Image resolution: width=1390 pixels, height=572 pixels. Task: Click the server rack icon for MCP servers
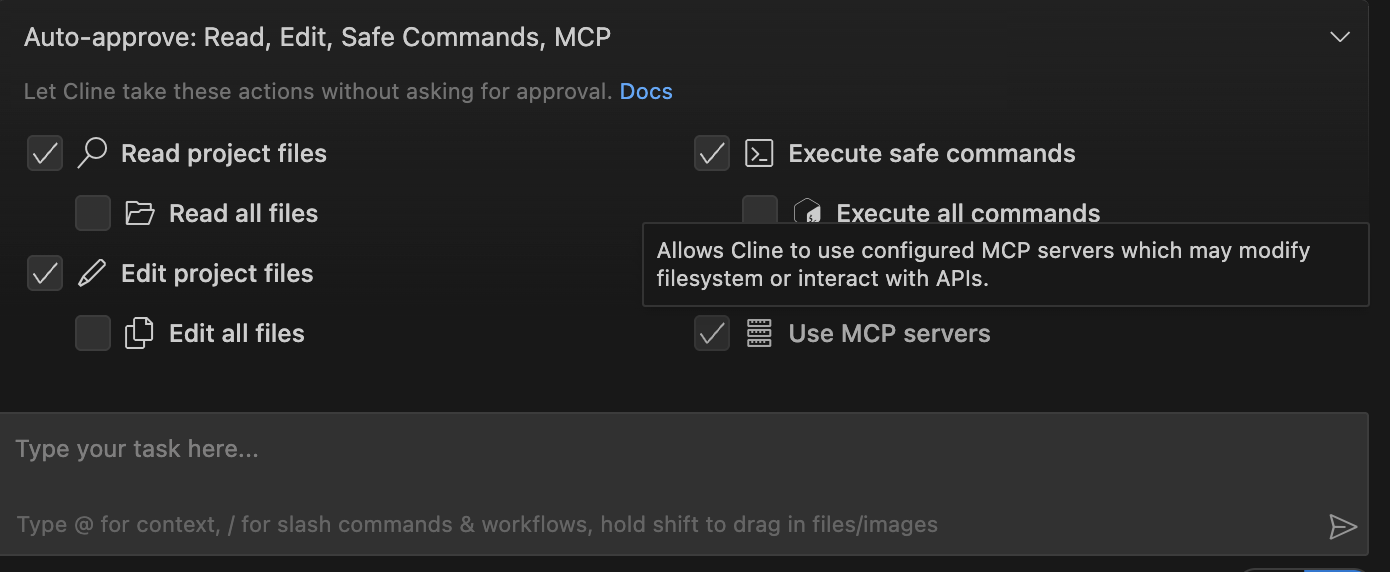point(760,333)
